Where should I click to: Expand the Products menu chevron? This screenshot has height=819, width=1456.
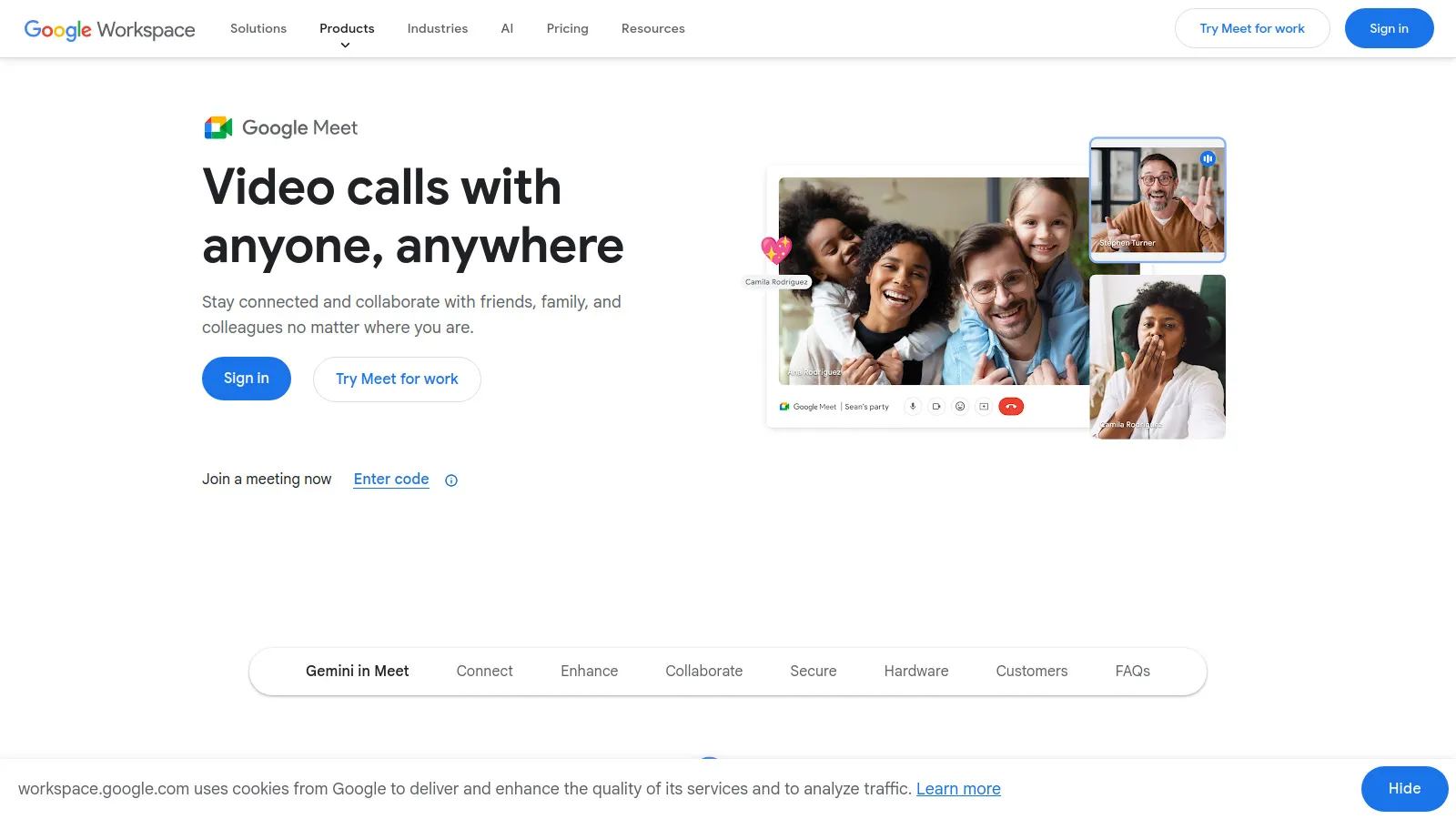(346, 44)
